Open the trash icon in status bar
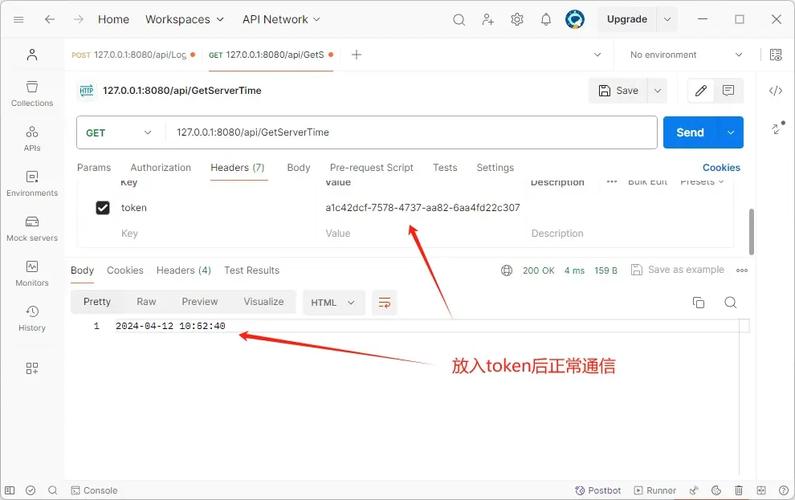 coord(739,490)
